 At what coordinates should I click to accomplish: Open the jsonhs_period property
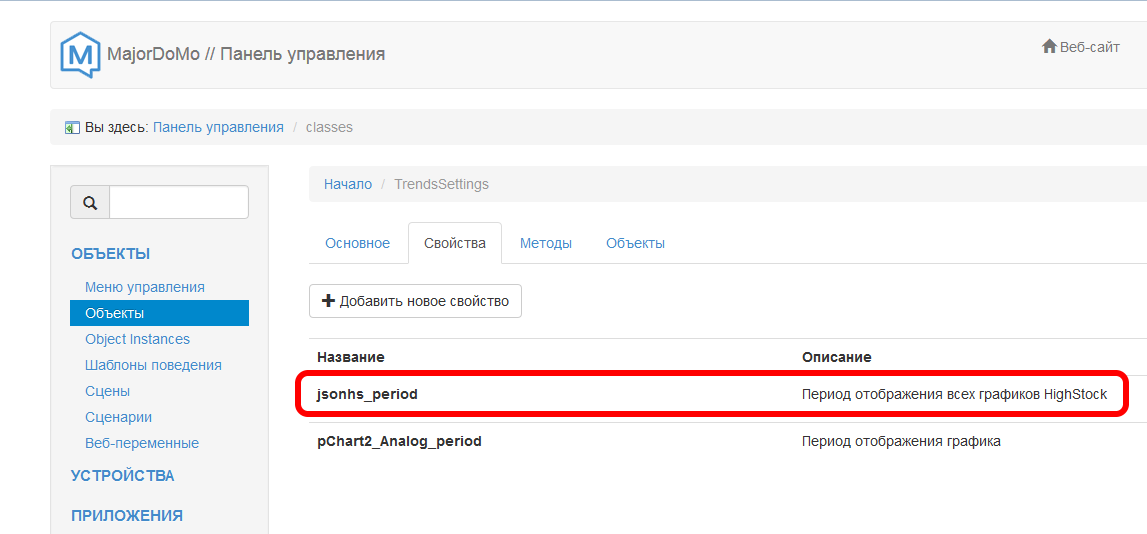[x=367, y=394]
